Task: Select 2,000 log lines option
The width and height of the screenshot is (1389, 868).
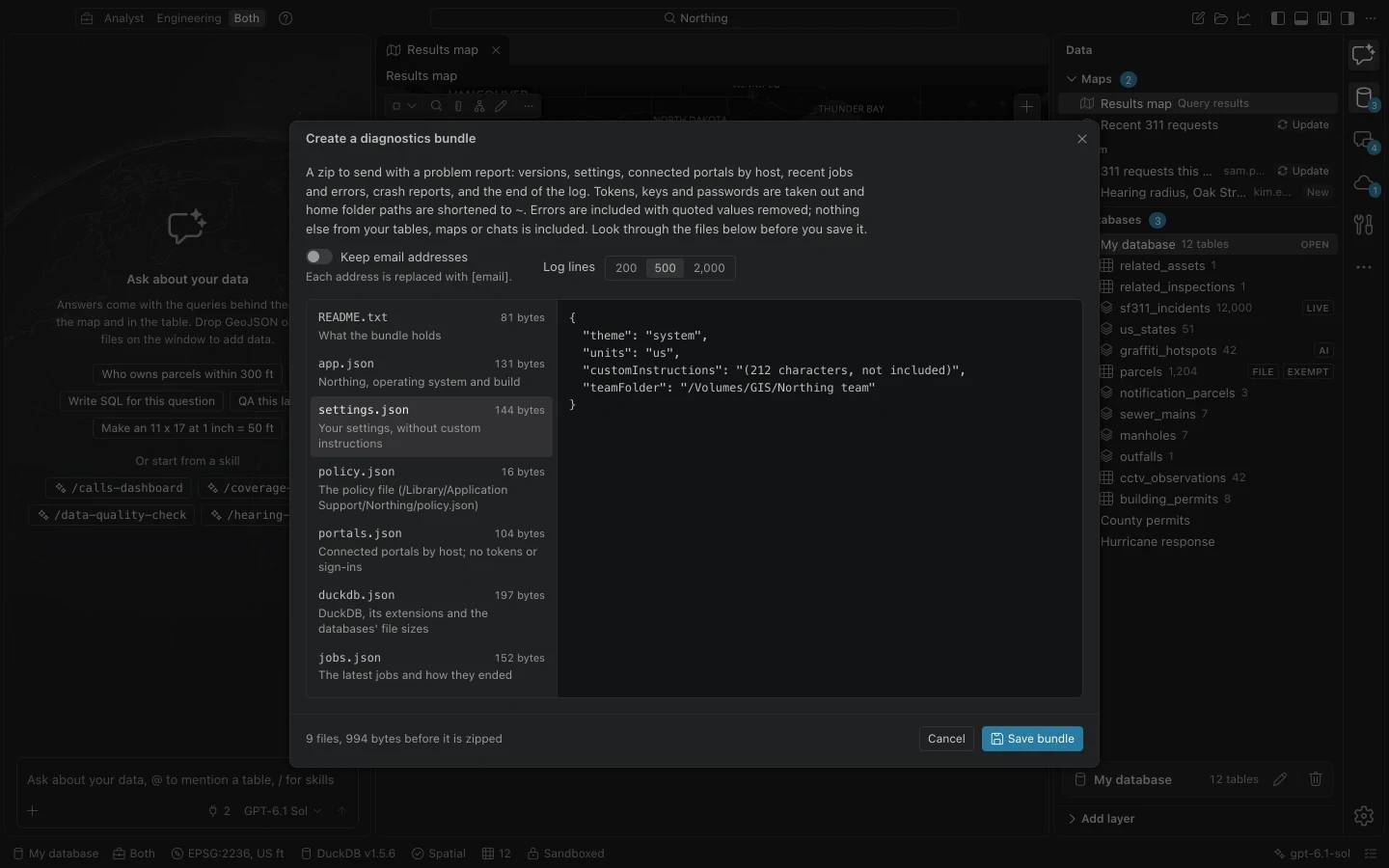Action: coord(709,268)
